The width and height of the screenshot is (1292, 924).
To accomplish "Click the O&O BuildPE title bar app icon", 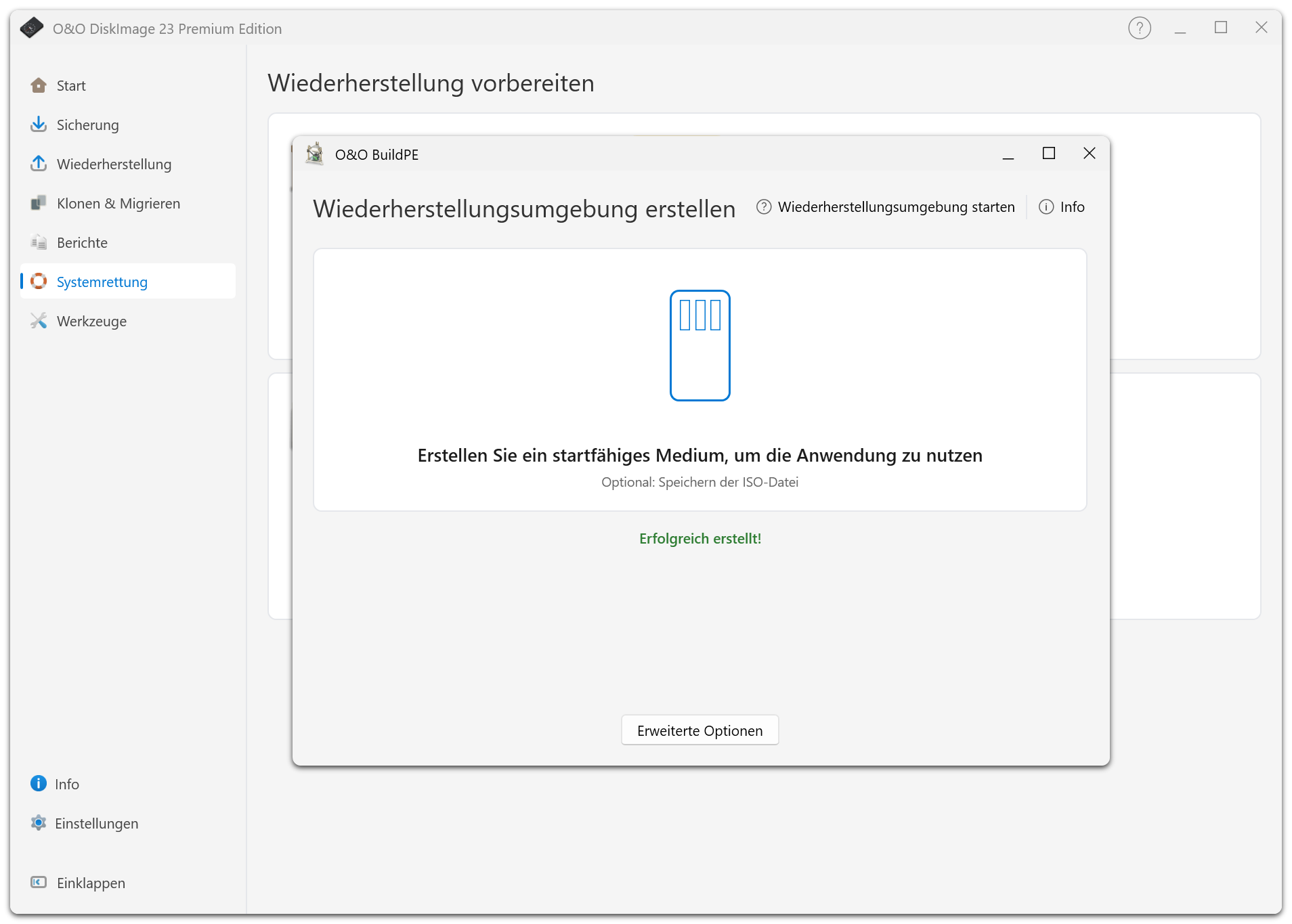I will (x=314, y=154).
